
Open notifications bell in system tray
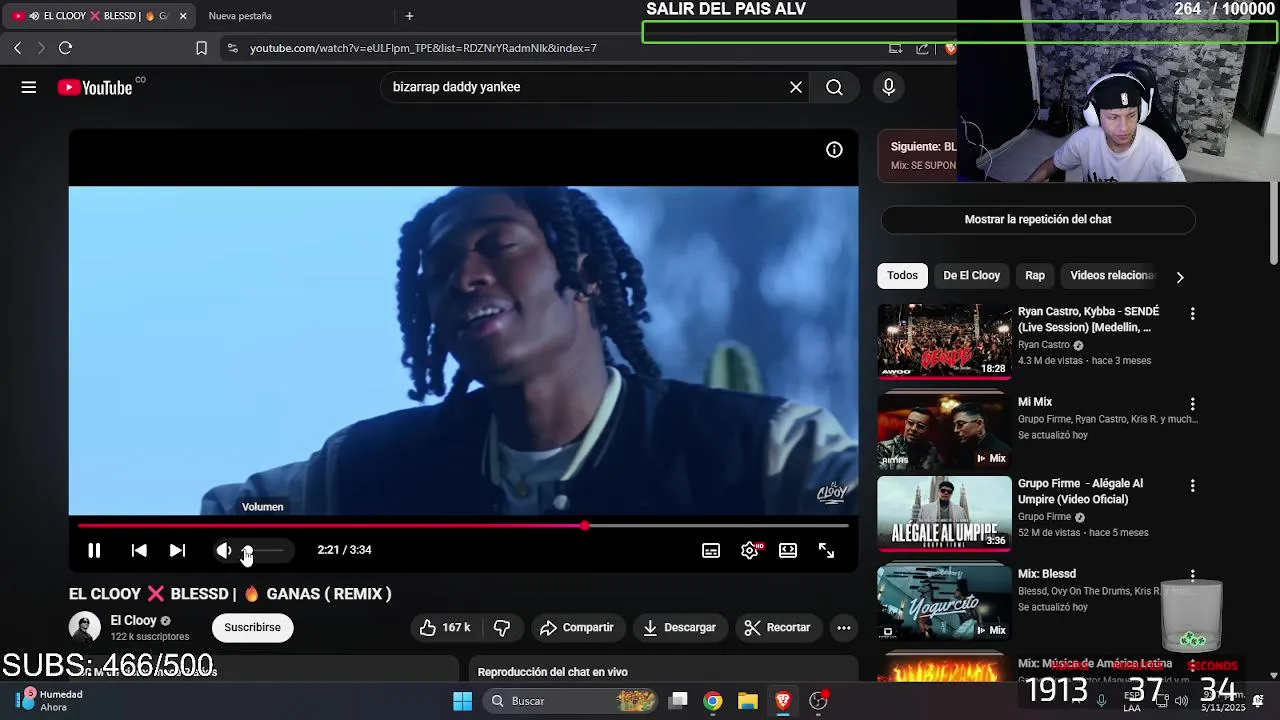(1258, 700)
